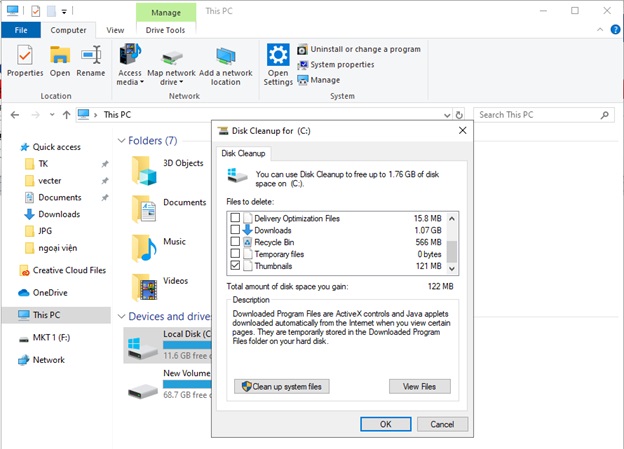Screen dimensions: 624x449
Task: Open OneDrive in navigation pane
Action: [x=43, y=293]
